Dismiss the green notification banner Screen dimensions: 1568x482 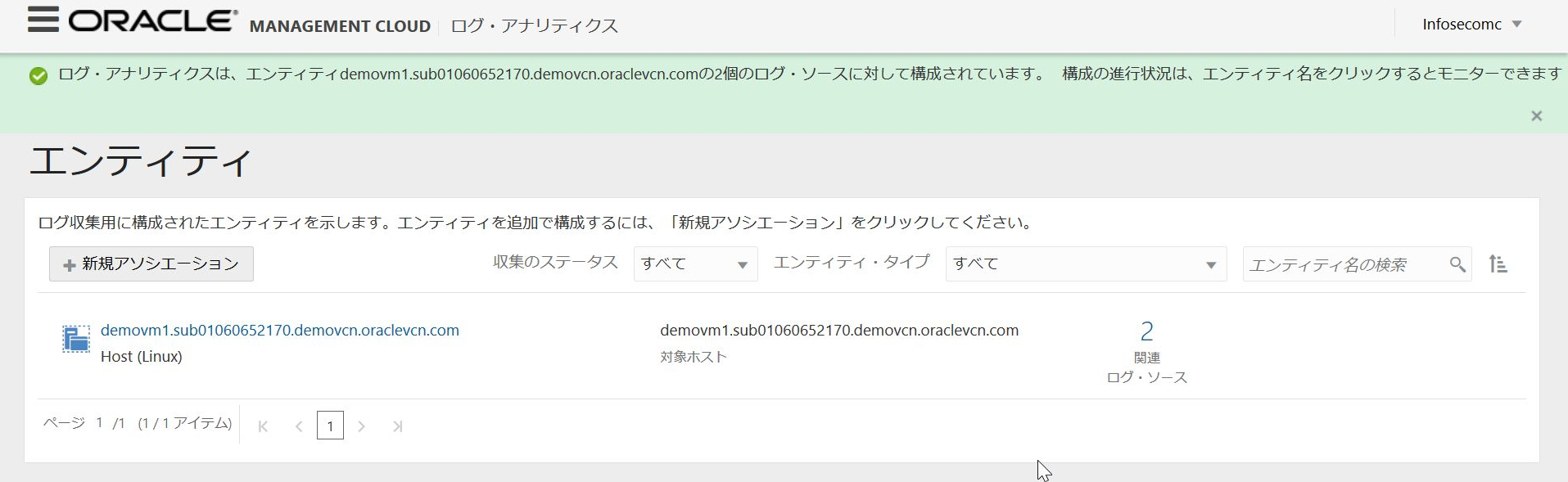tap(1536, 116)
